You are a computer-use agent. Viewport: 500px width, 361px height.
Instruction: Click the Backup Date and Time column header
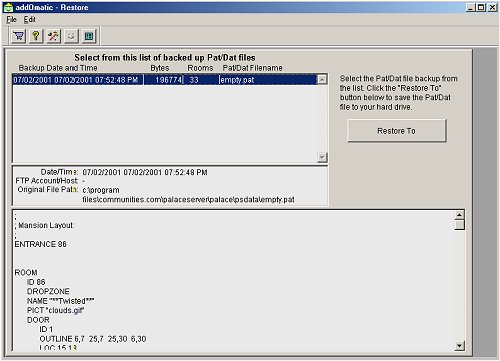coord(58,68)
